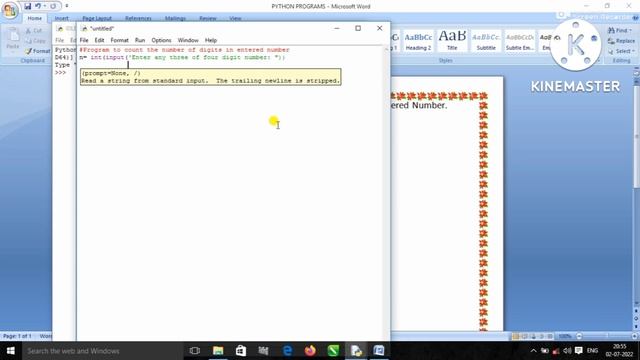Click the scroll-up arrow of the IDLE editor scrollbar
This screenshot has height=360, width=640.
(387, 49)
